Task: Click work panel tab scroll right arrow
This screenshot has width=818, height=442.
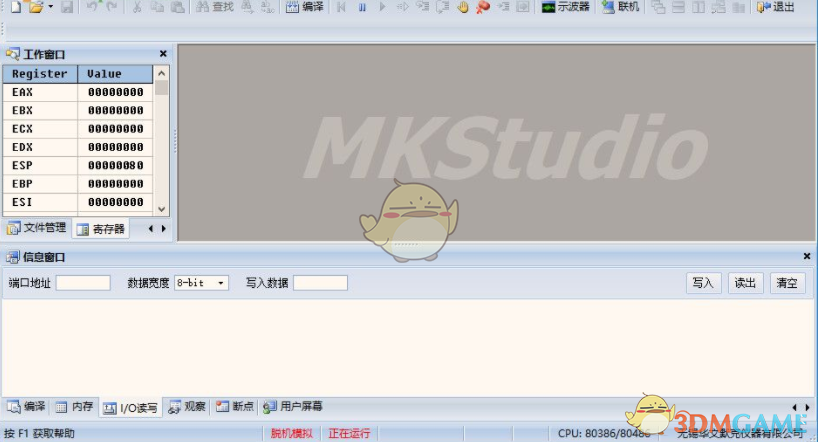Action: (163, 229)
